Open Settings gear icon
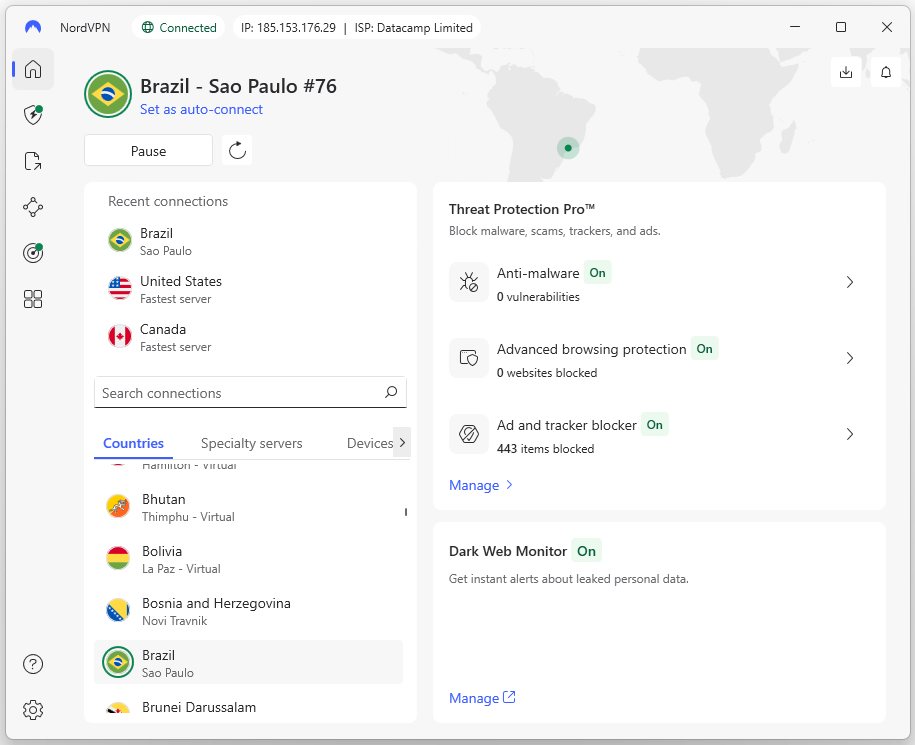The width and height of the screenshot is (915, 745). (33, 710)
